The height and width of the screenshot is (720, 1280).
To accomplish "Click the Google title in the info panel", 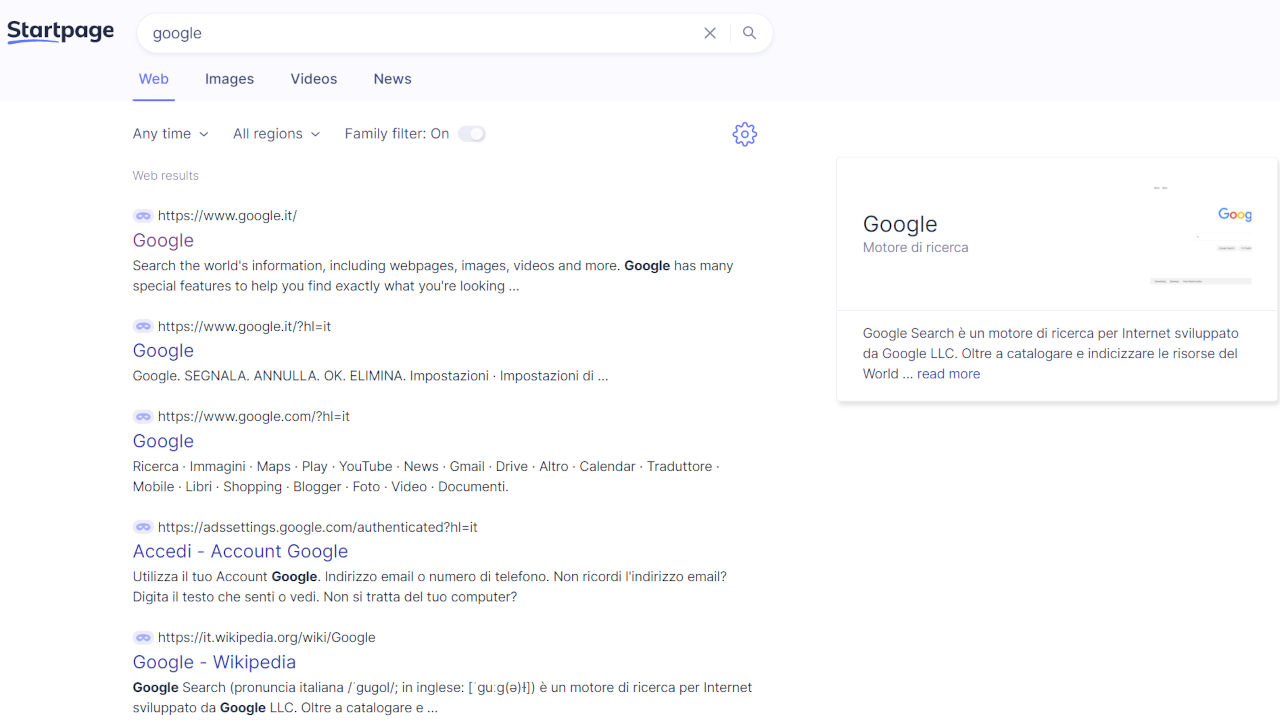I will pyautogui.click(x=900, y=224).
